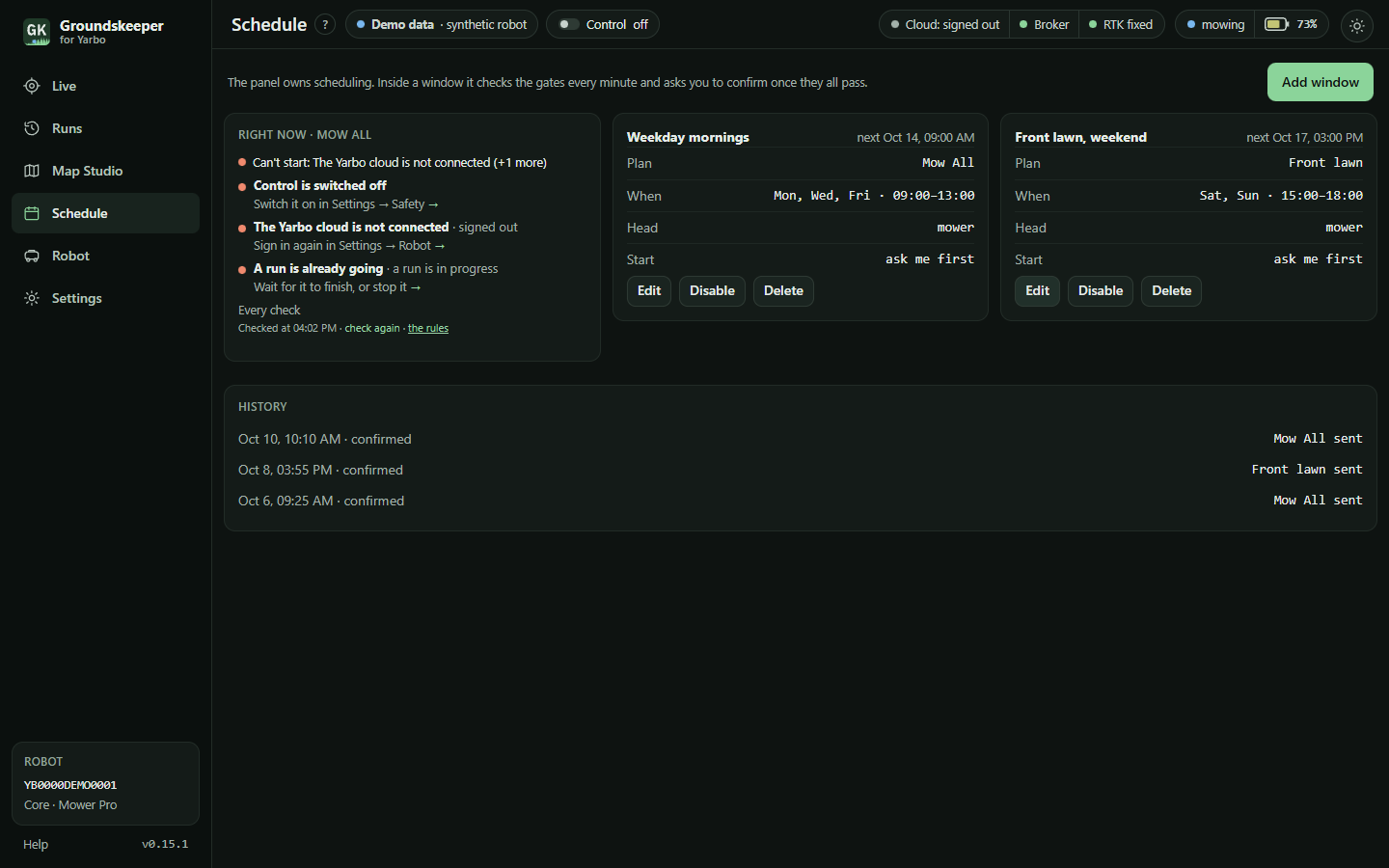Click the battery level icon

[x=1276, y=24]
